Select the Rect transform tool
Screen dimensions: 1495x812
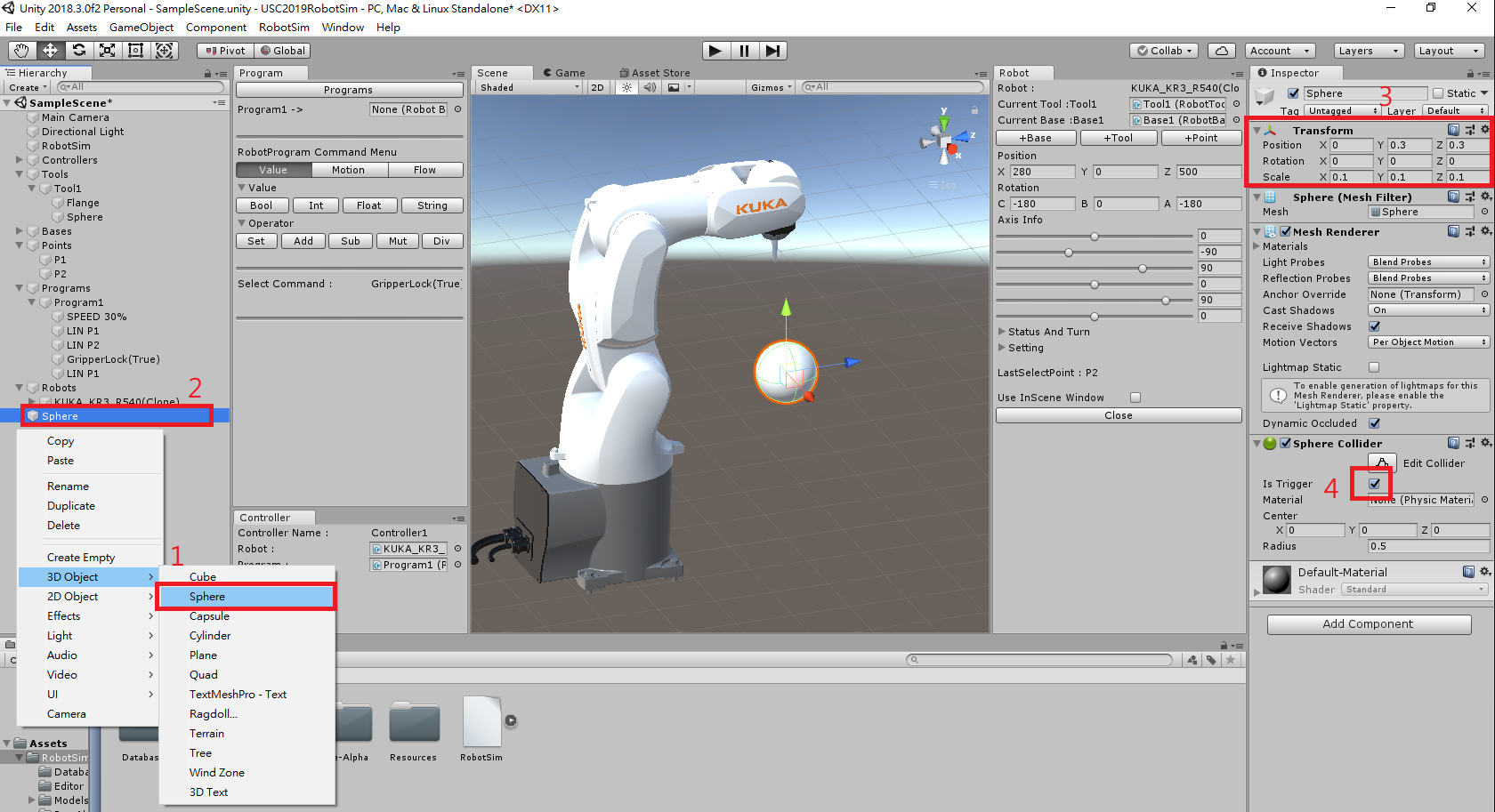[135, 51]
